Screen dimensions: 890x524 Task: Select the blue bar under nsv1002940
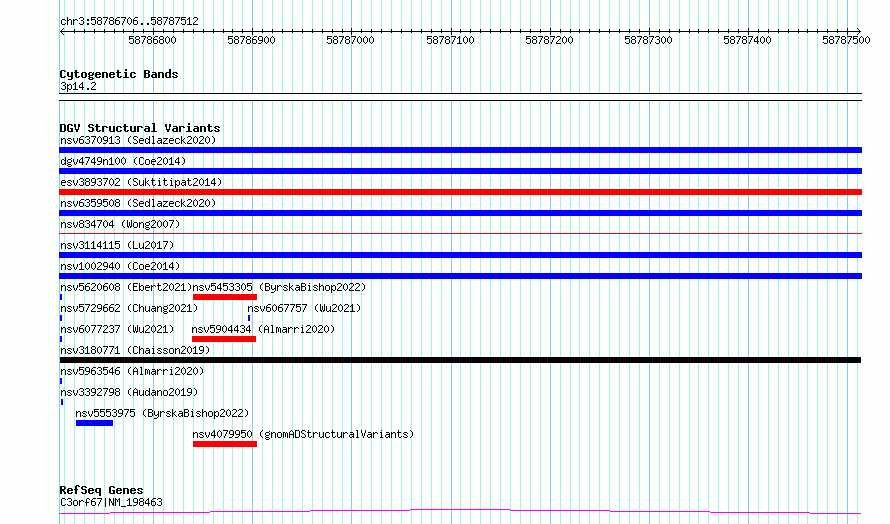[x=460, y=276]
